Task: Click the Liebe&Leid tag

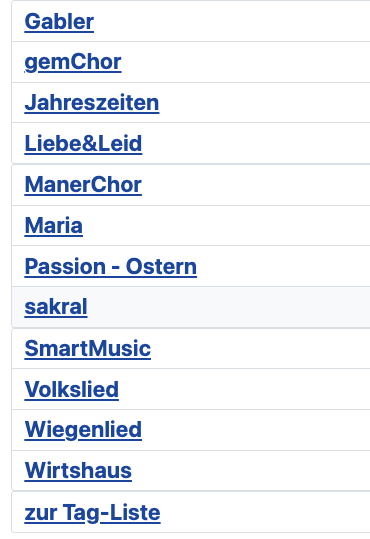Action: click(83, 144)
